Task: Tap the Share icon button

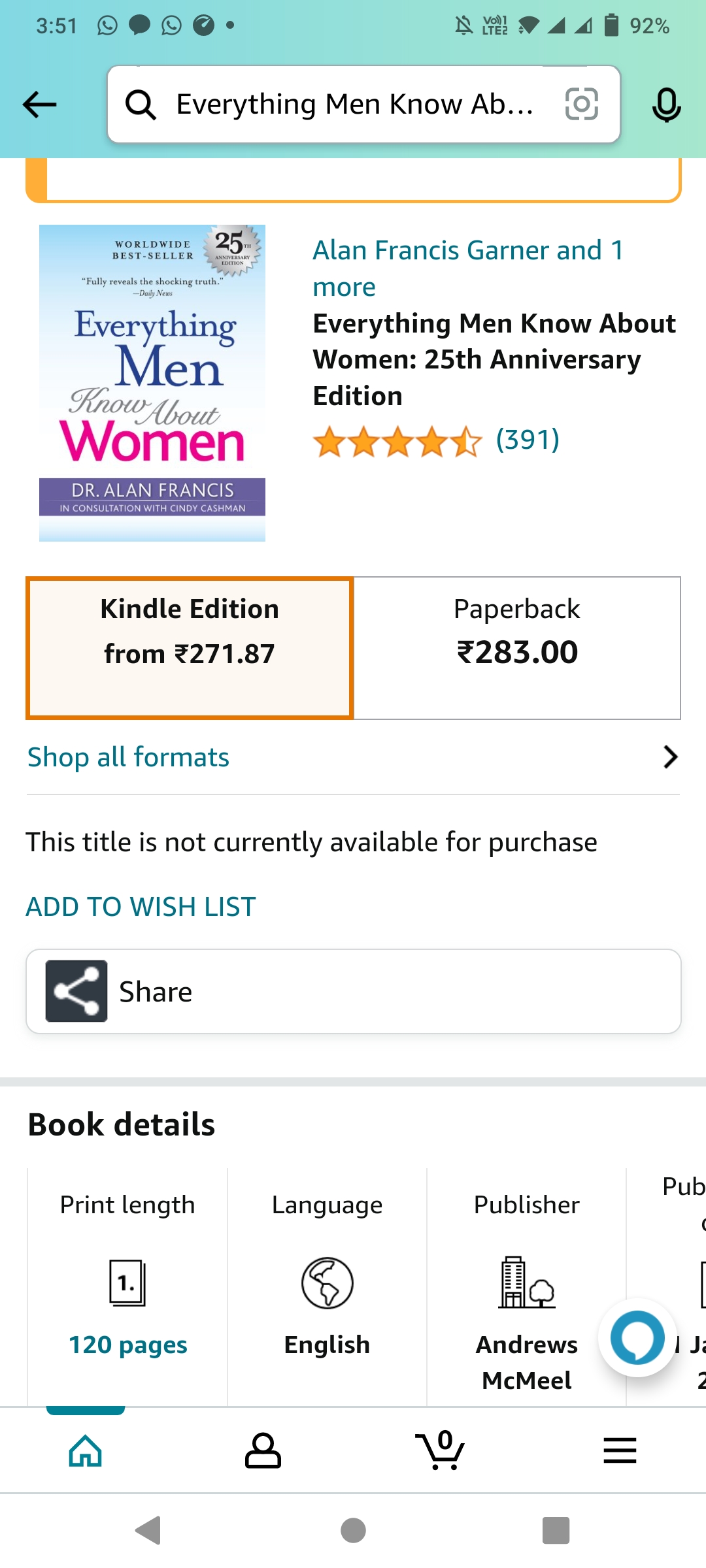Action: click(76, 991)
